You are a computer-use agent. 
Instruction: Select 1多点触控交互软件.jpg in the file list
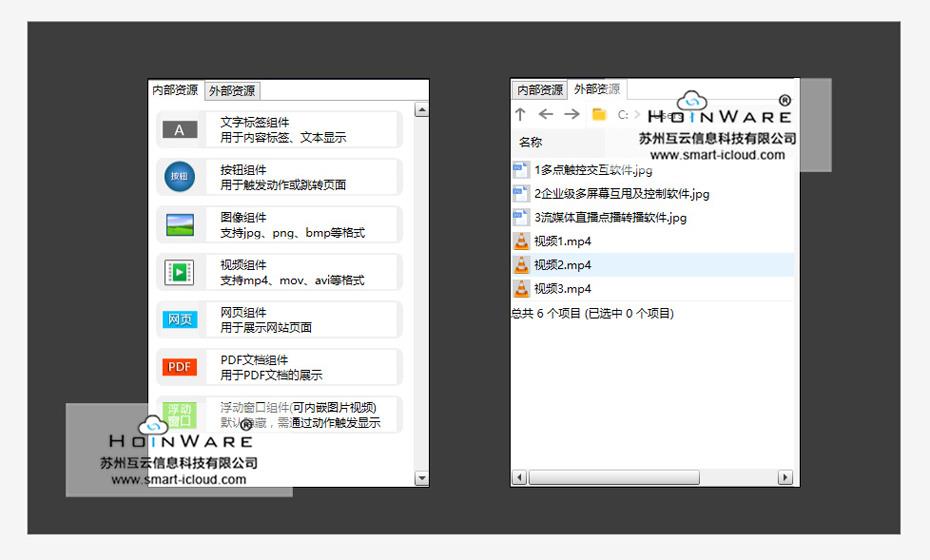pos(593,170)
